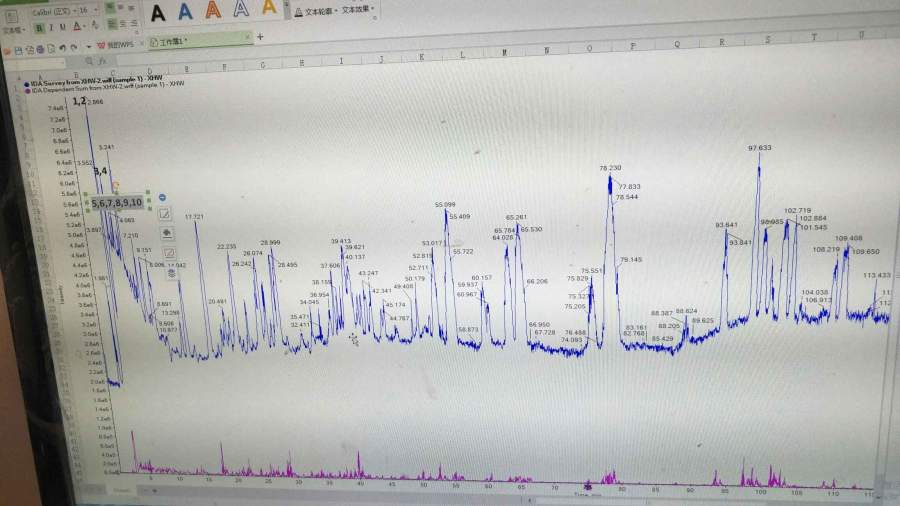The image size is (900, 506).
Task: Select column header M
Action: [505, 52]
